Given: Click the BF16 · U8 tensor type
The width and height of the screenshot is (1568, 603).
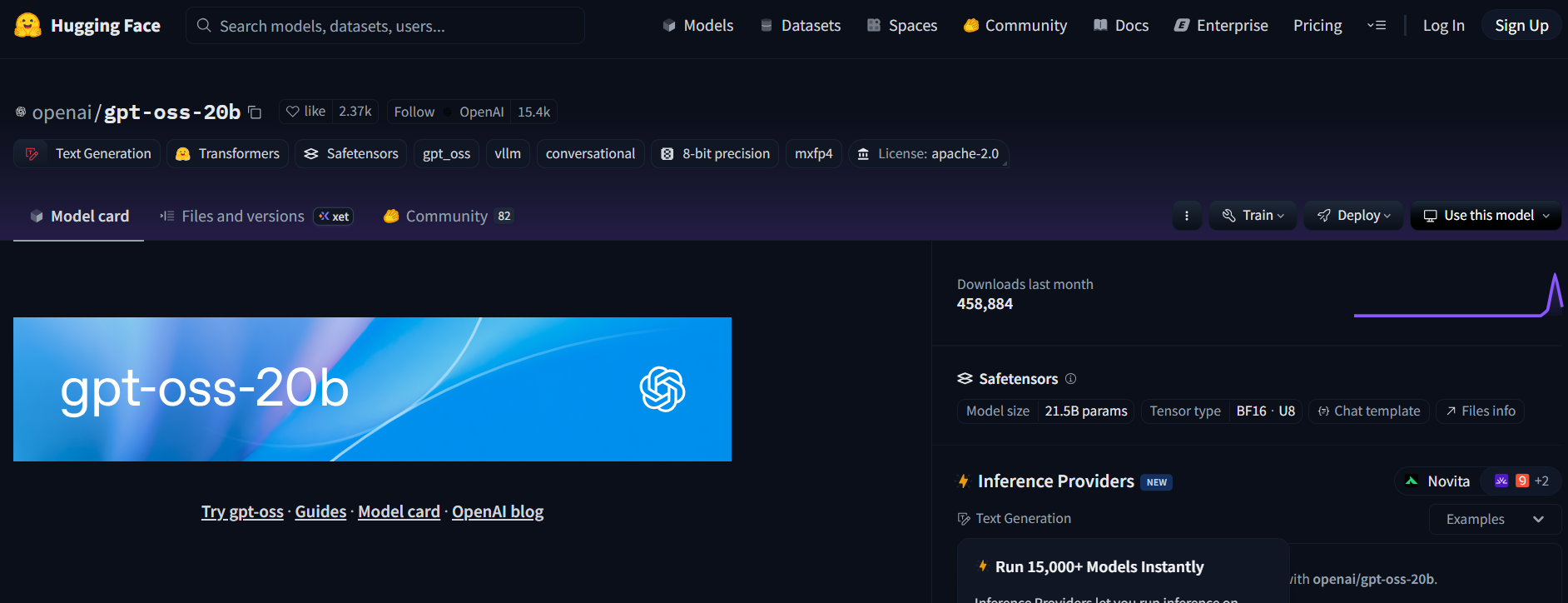Looking at the screenshot, I should pyautogui.click(x=1265, y=411).
